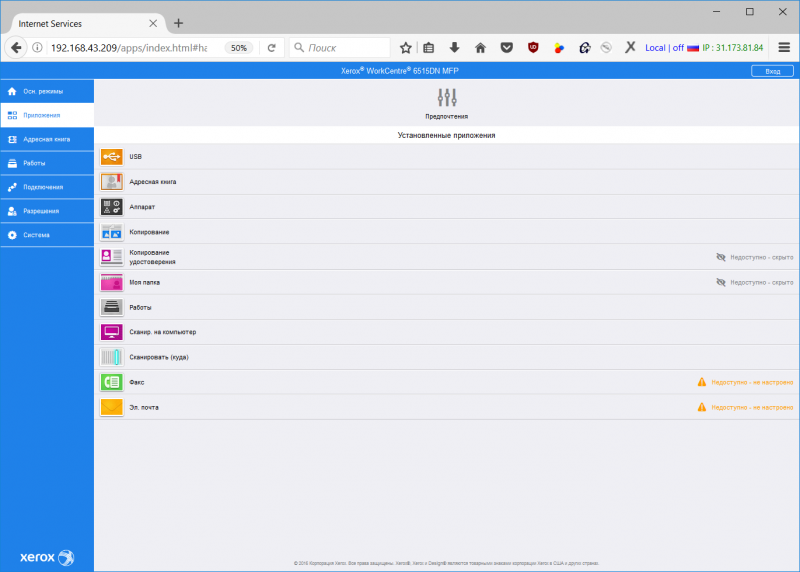Open the Осн. режимы sidebar item

[x=47, y=91]
